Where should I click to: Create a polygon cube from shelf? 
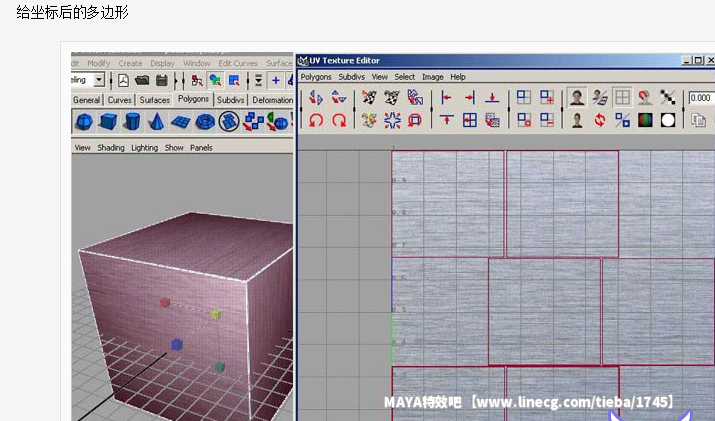[x=108, y=122]
